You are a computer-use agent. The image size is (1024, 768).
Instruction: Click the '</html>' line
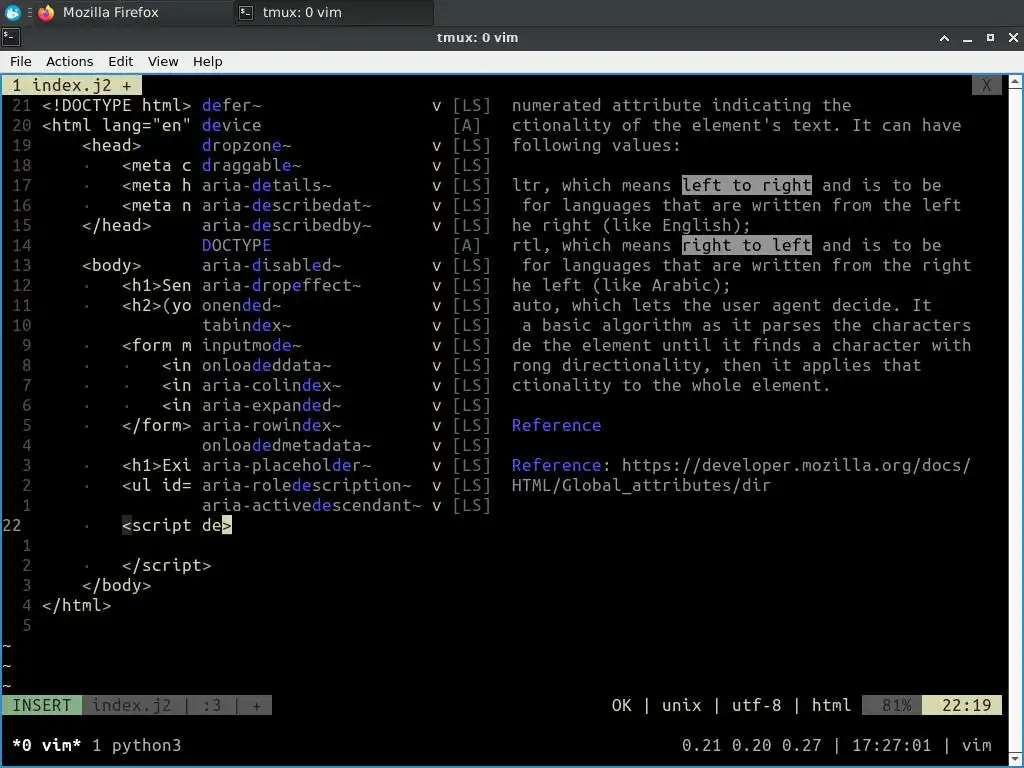click(76, 605)
